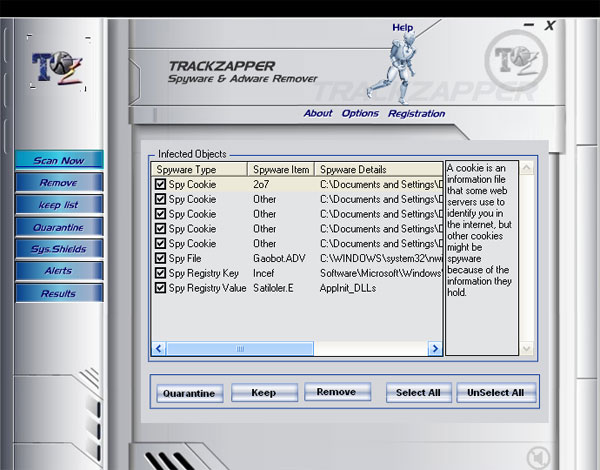
Task: Open Sys.Shields section
Action: pyautogui.click(x=59, y=249)
